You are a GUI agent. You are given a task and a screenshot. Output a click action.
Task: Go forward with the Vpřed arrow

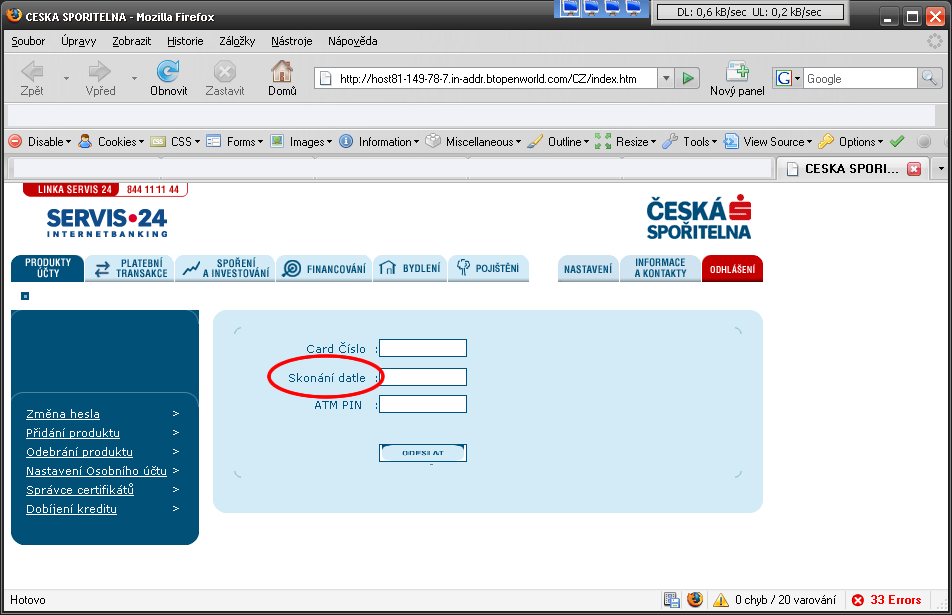click(100, 79)
